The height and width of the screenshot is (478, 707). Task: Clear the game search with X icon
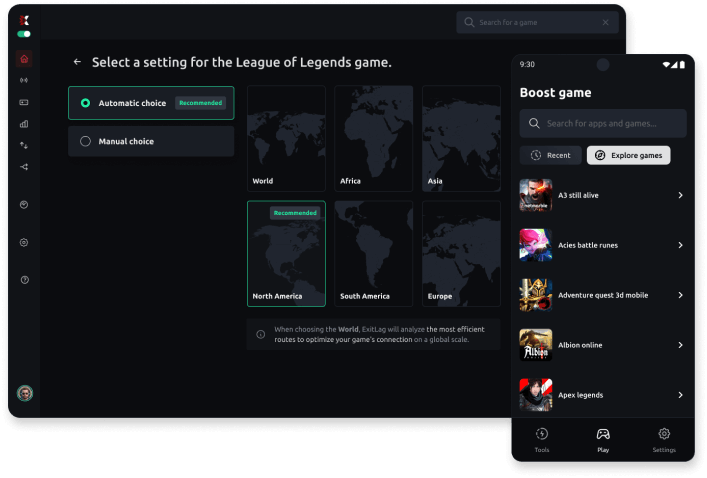coord(605,22)
